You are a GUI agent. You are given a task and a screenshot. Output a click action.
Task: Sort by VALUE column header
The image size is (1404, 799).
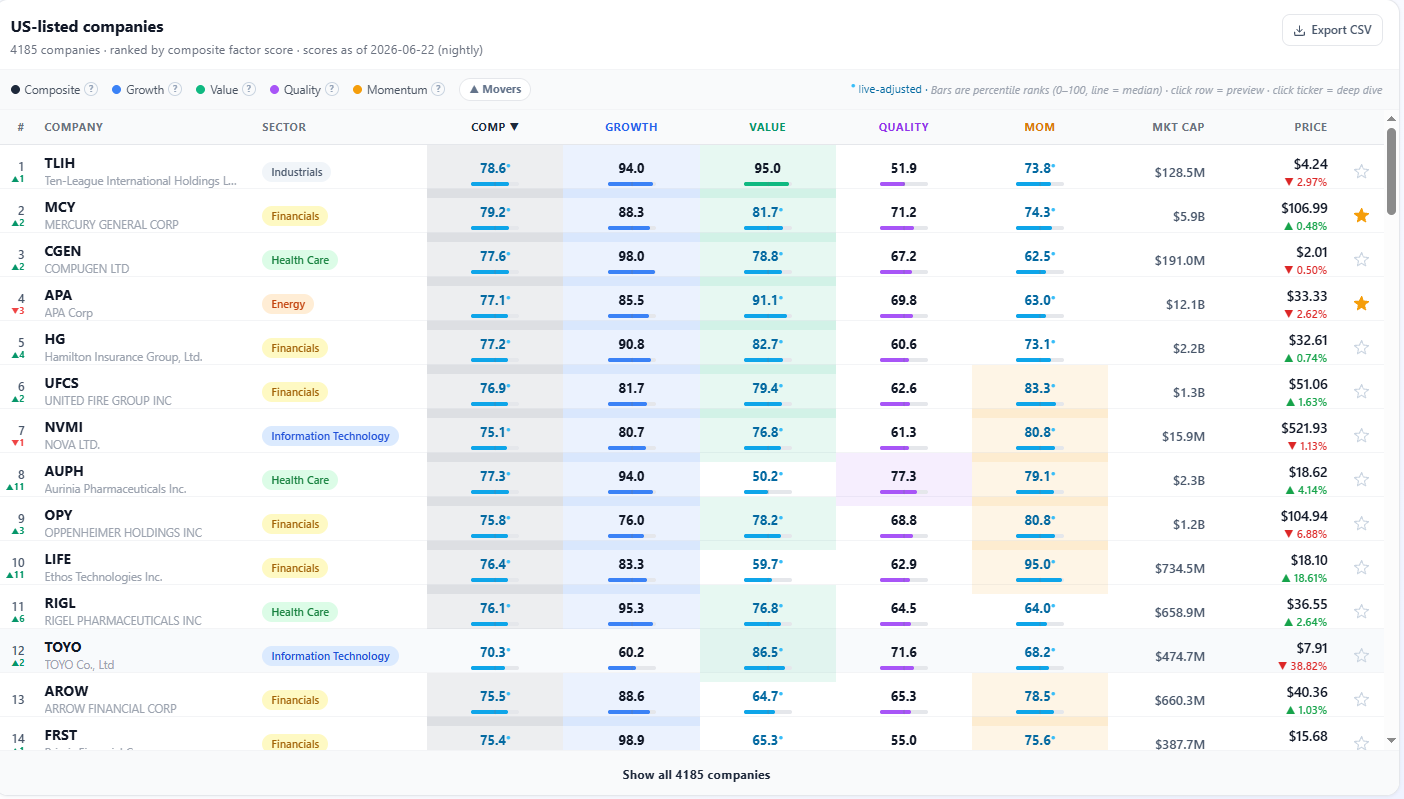tap(767, 127)
